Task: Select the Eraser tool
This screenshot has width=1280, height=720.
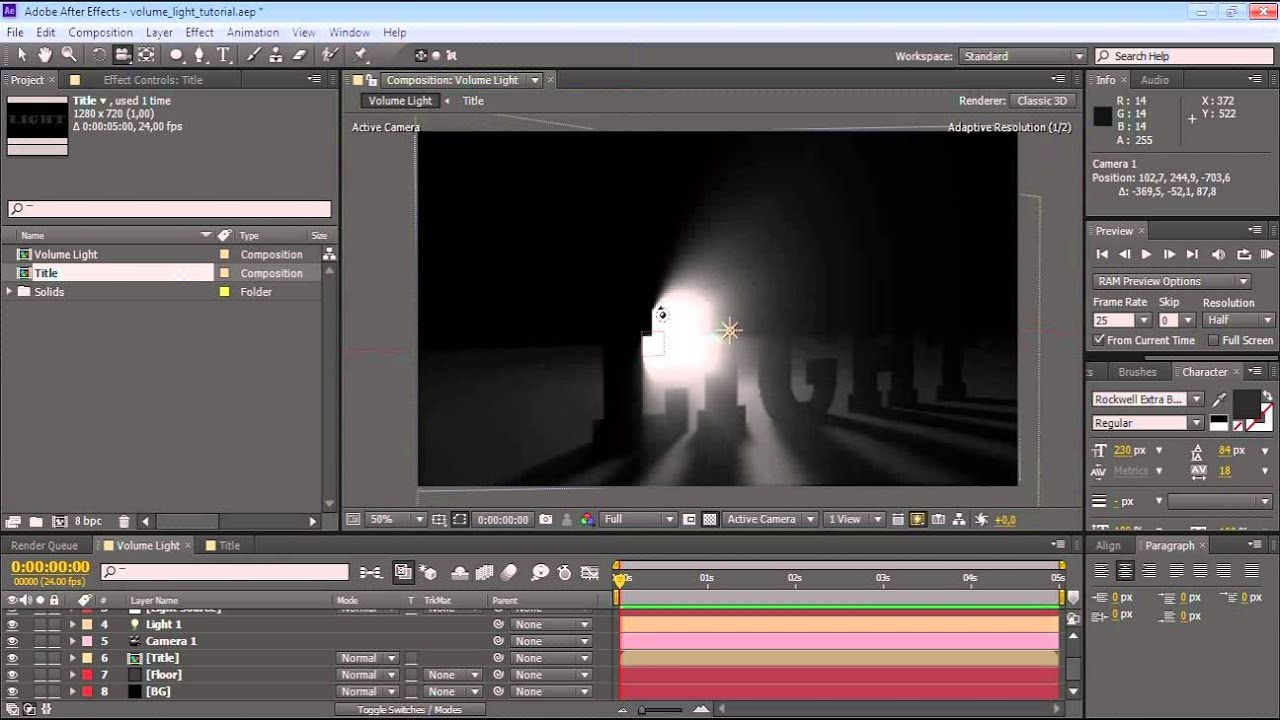Action: [x=299, y=55]
